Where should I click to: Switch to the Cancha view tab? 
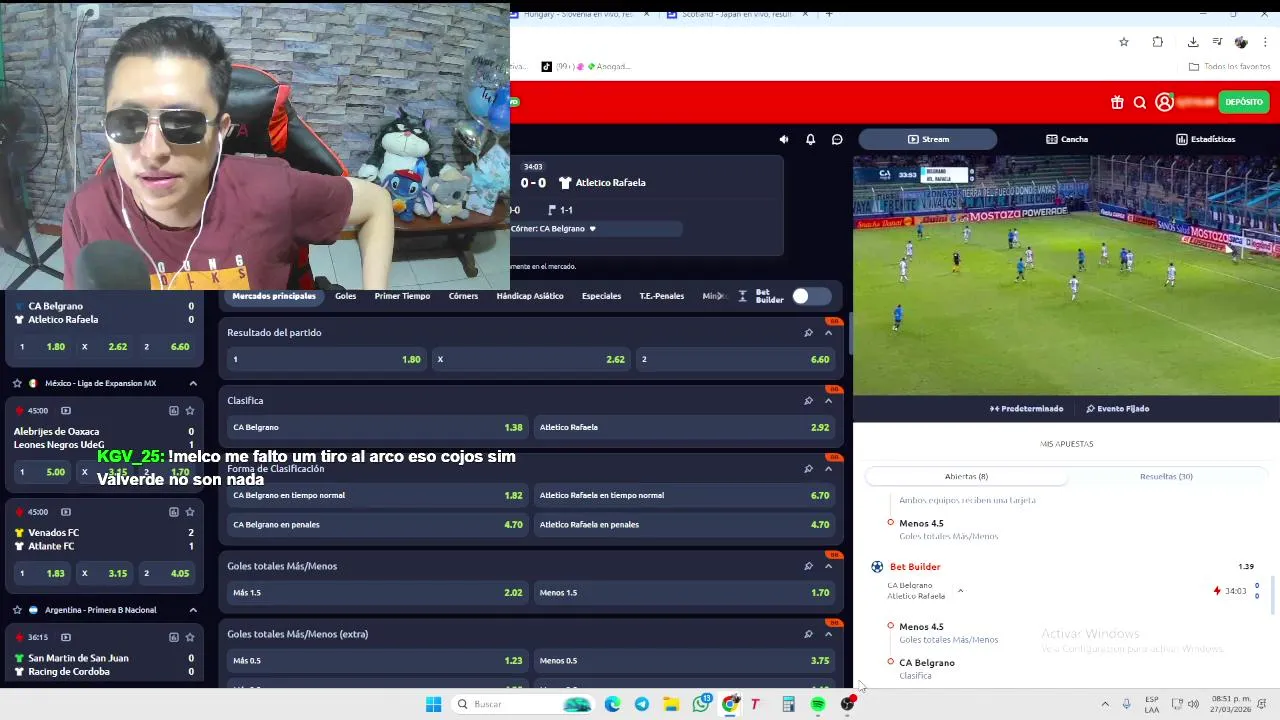[1067, 139]
